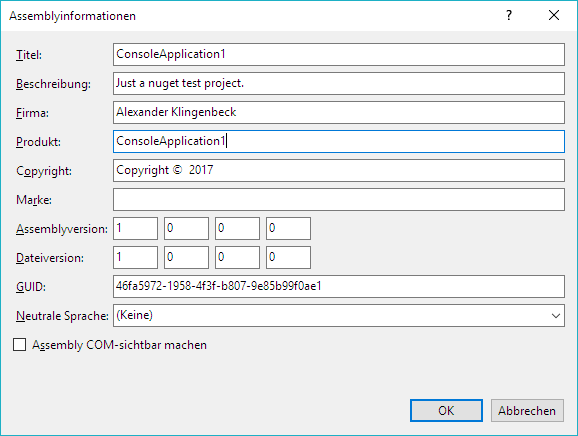Enable Assembly COM-sichtbar machen checkbox
Image resolution: width=578 pixels, height=436 pixels.
coord(20,345)
